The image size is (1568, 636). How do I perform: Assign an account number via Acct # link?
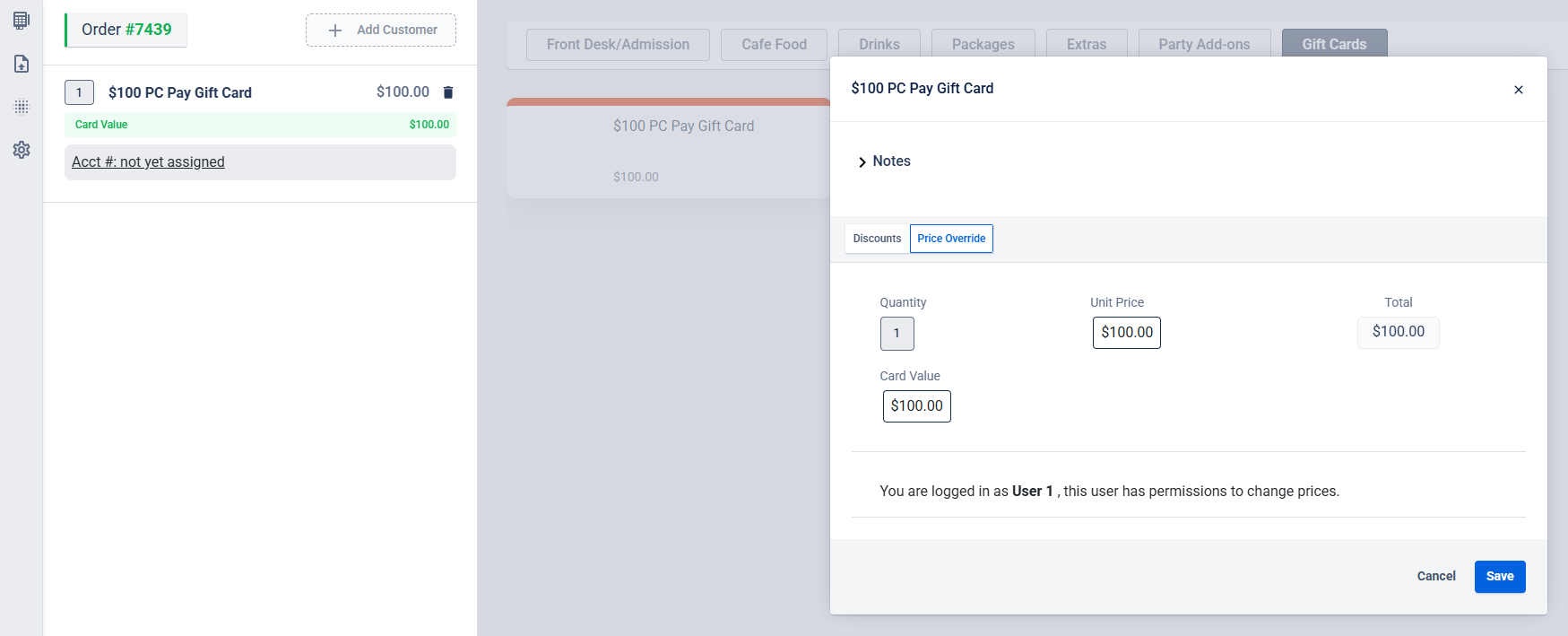pyautogui.click(x=148, y=162)
